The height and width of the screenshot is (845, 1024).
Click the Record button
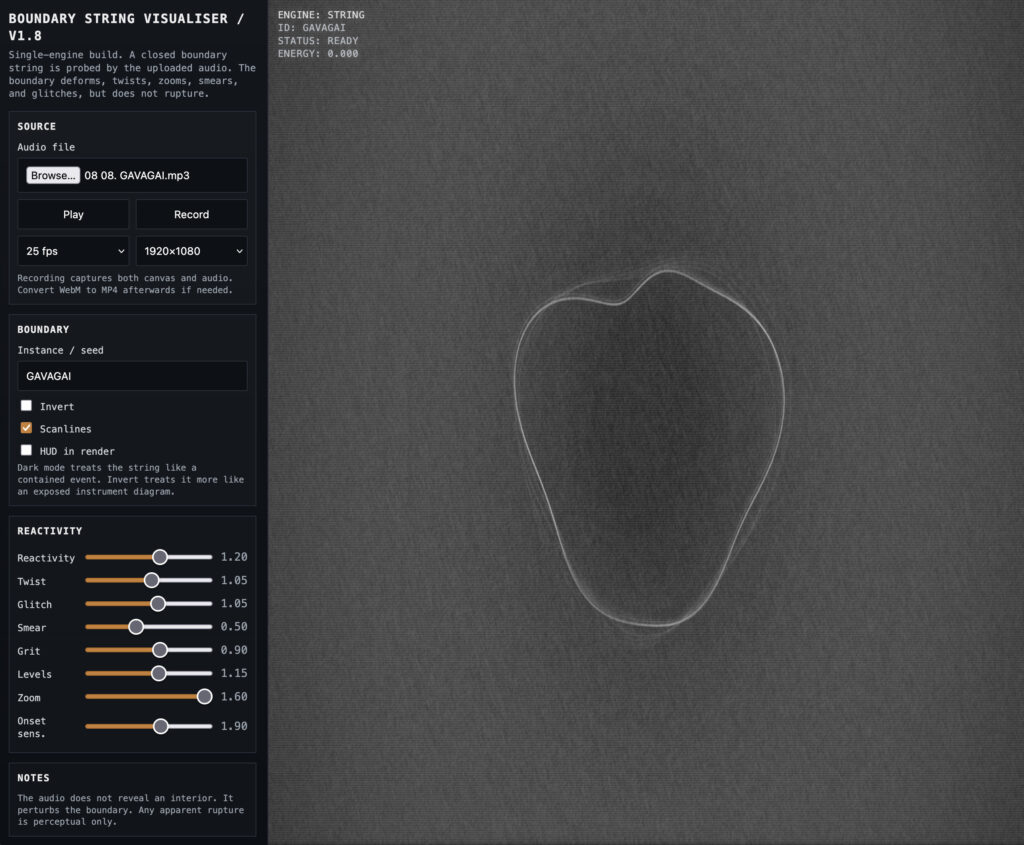[x=191, y=214]
